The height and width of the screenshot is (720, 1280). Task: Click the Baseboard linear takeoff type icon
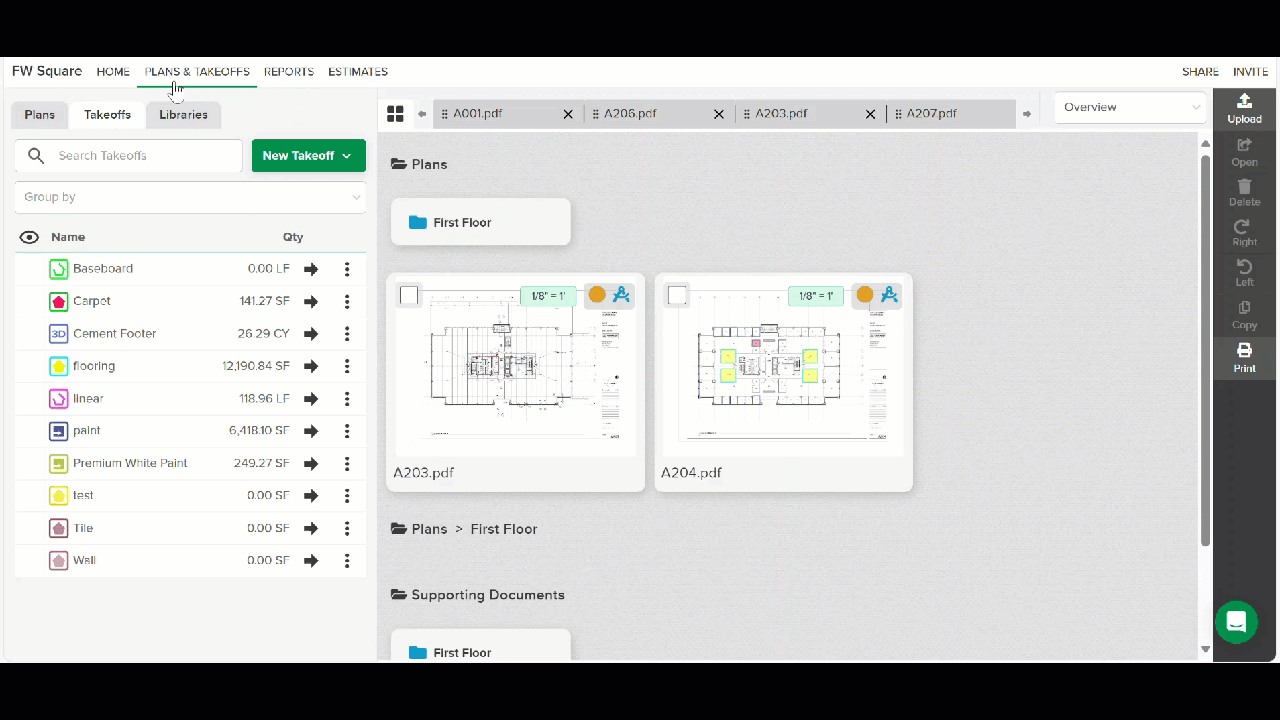click(59, 269)
